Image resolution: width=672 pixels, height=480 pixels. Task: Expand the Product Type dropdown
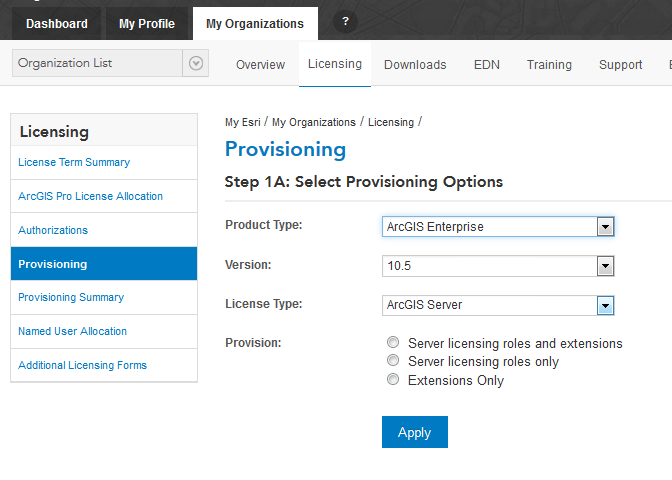pyautogui.click(x=604, y=227)
